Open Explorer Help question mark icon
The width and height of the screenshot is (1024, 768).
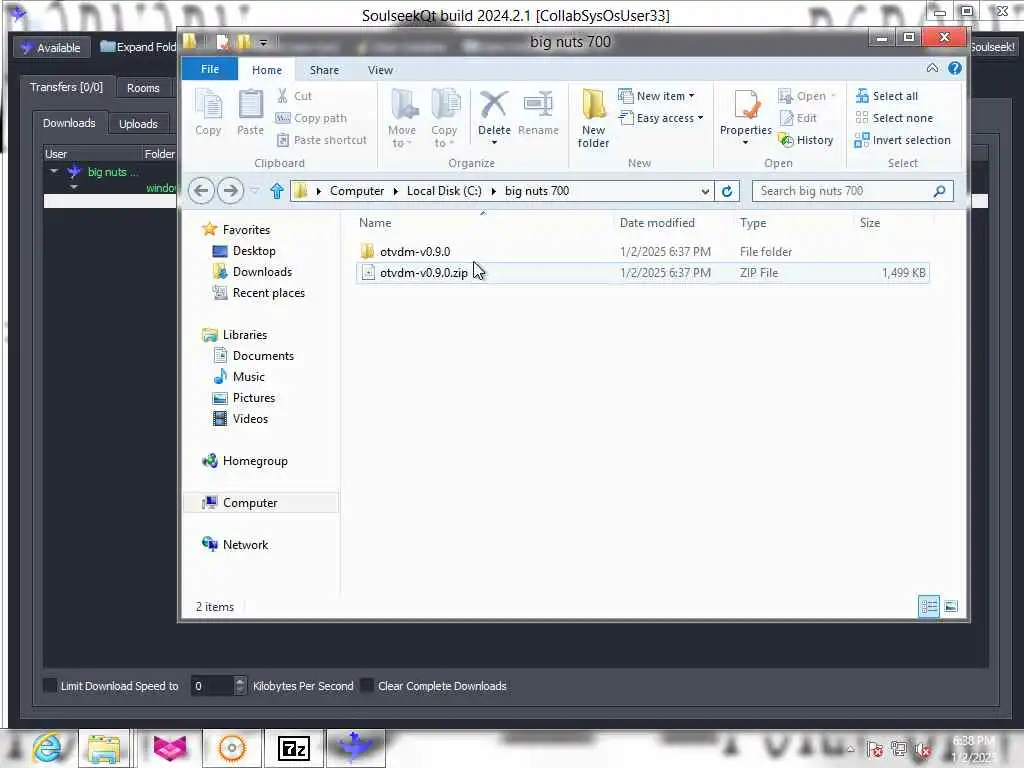955,68
